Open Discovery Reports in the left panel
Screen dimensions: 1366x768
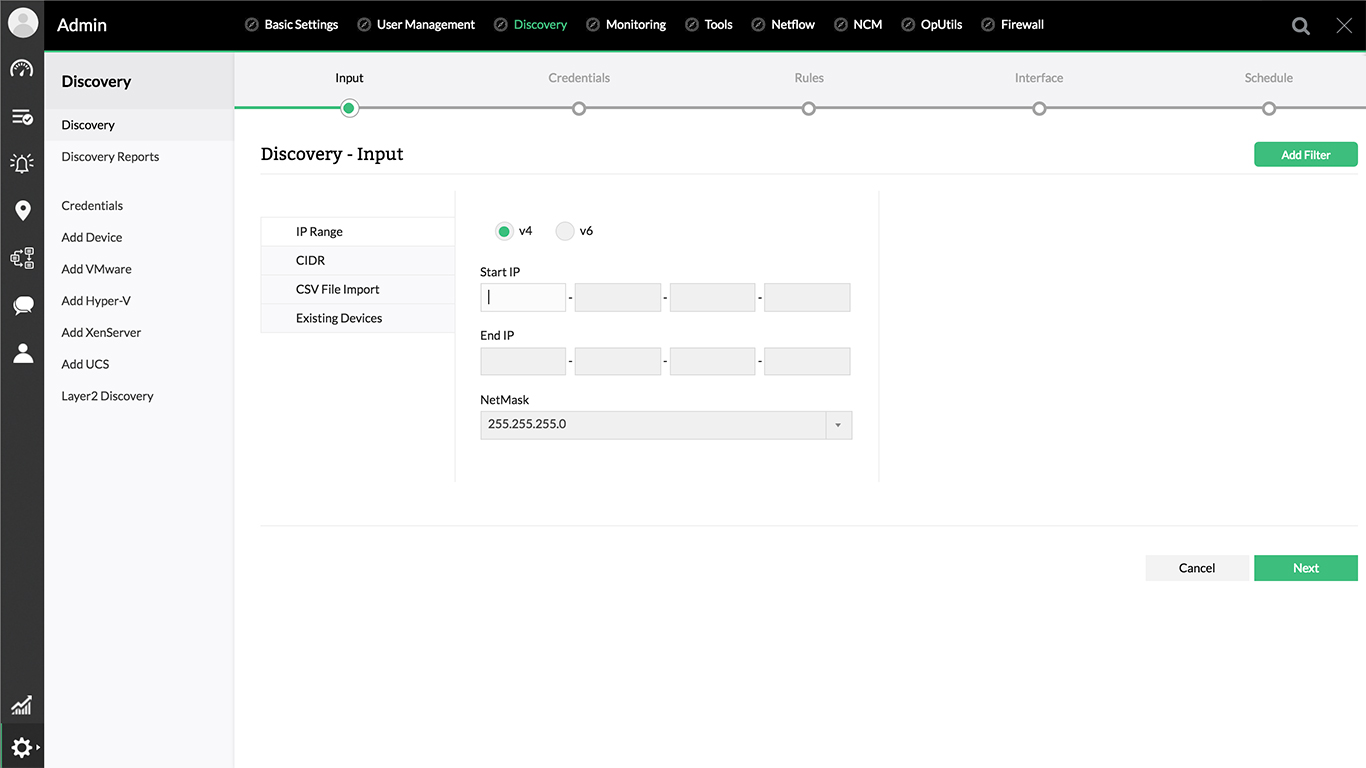(x=110, y=157)
